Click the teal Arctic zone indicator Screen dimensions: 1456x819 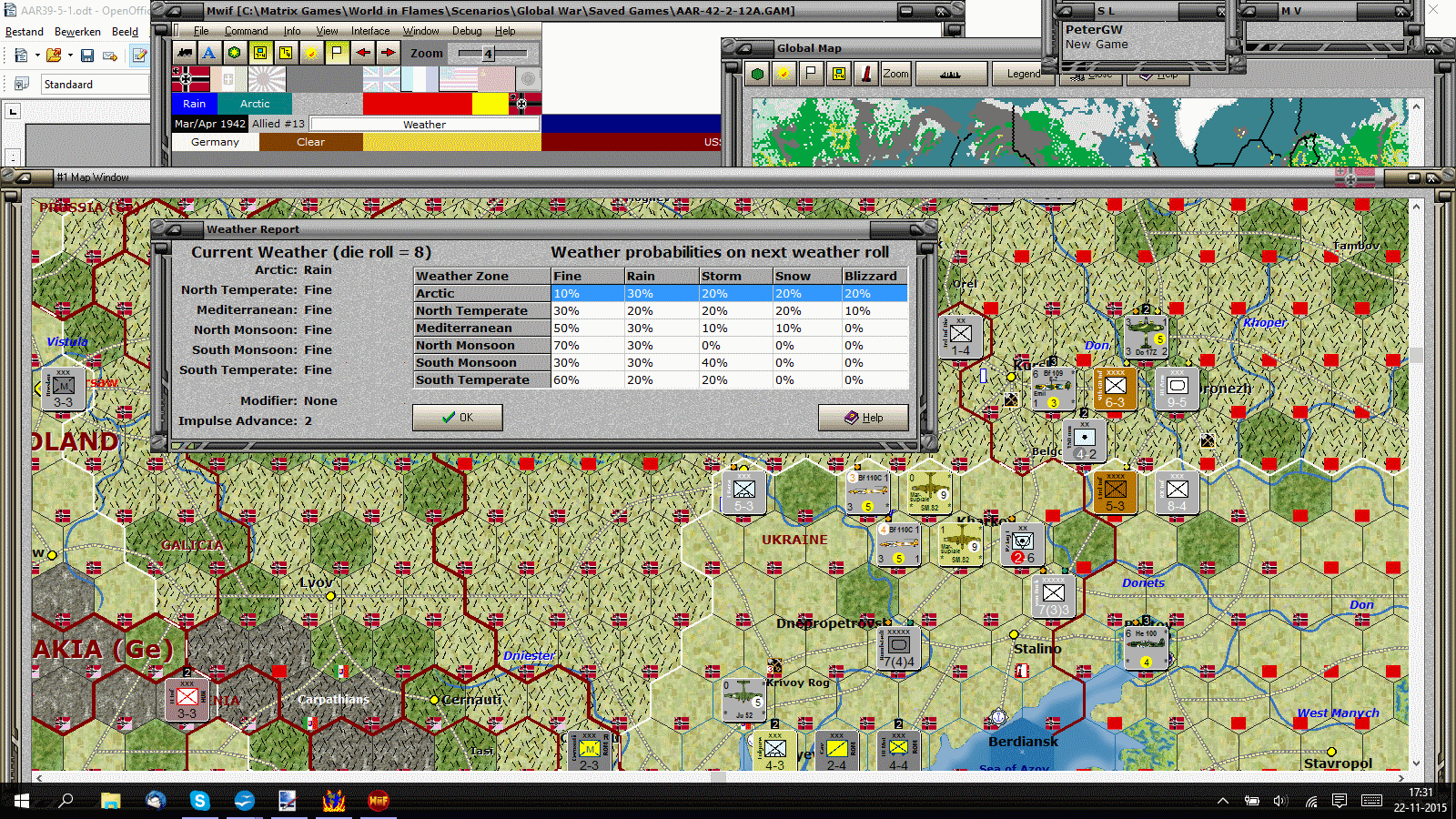coord(255,104)
